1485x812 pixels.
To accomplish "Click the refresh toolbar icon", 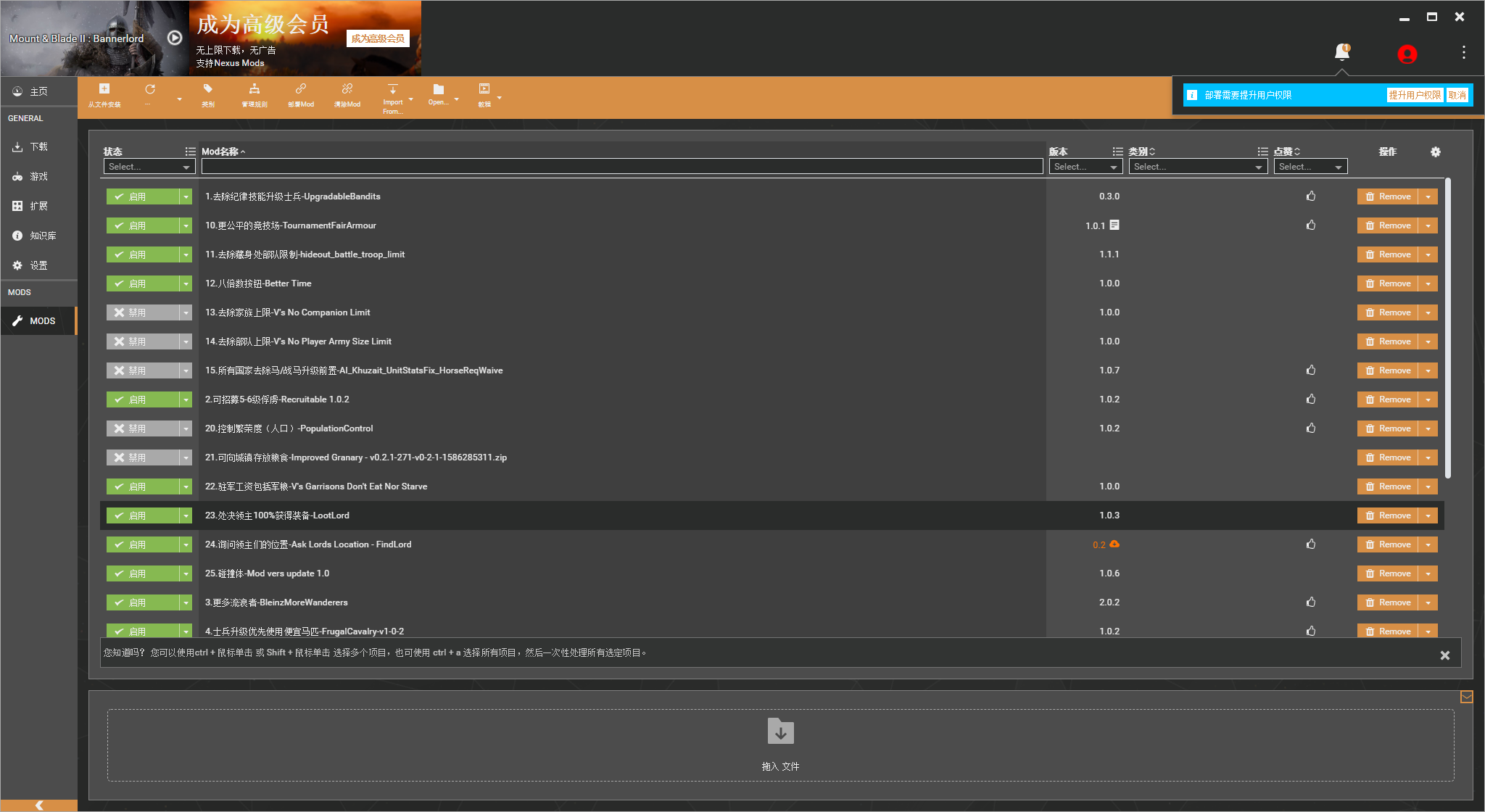I will tap(149, 89).
